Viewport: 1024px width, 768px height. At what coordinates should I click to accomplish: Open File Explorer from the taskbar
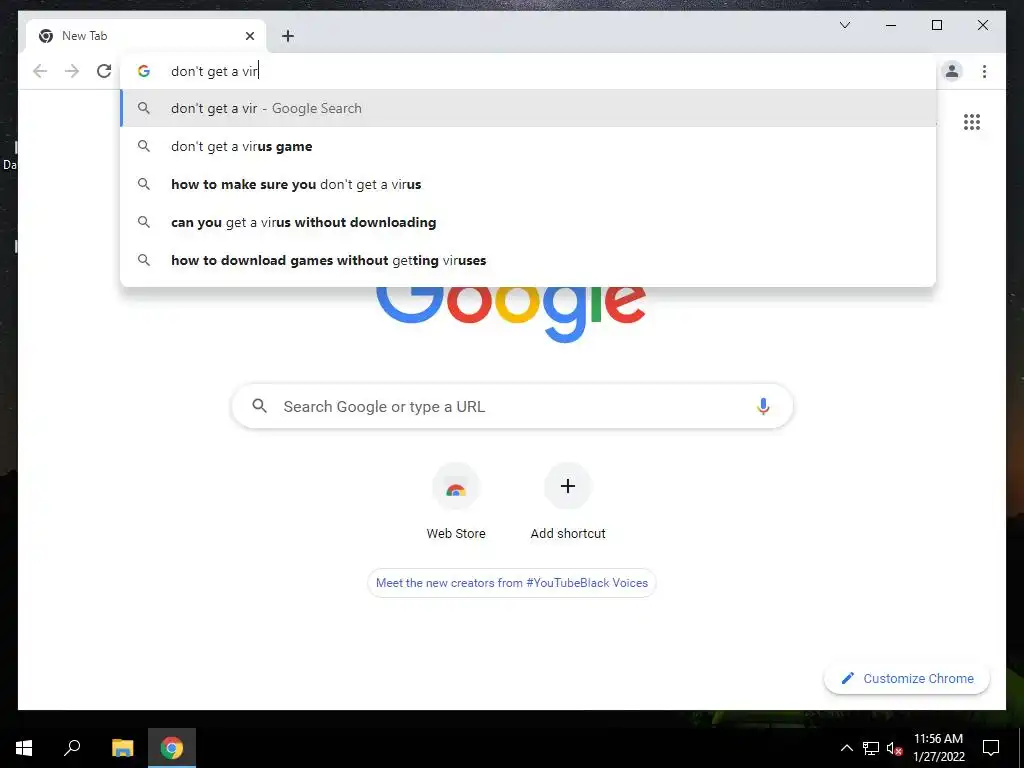122,748
